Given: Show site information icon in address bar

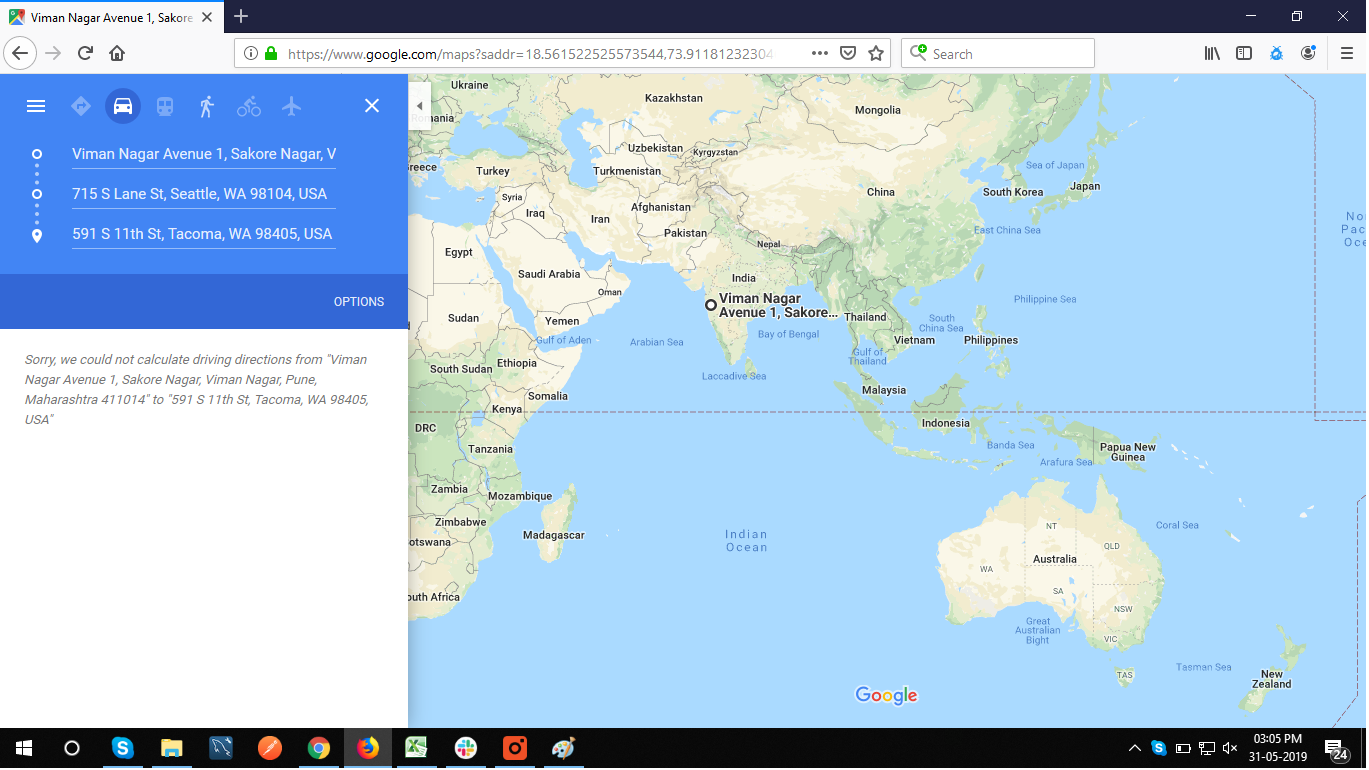Looking at the screenshot, I should point(251,53).
